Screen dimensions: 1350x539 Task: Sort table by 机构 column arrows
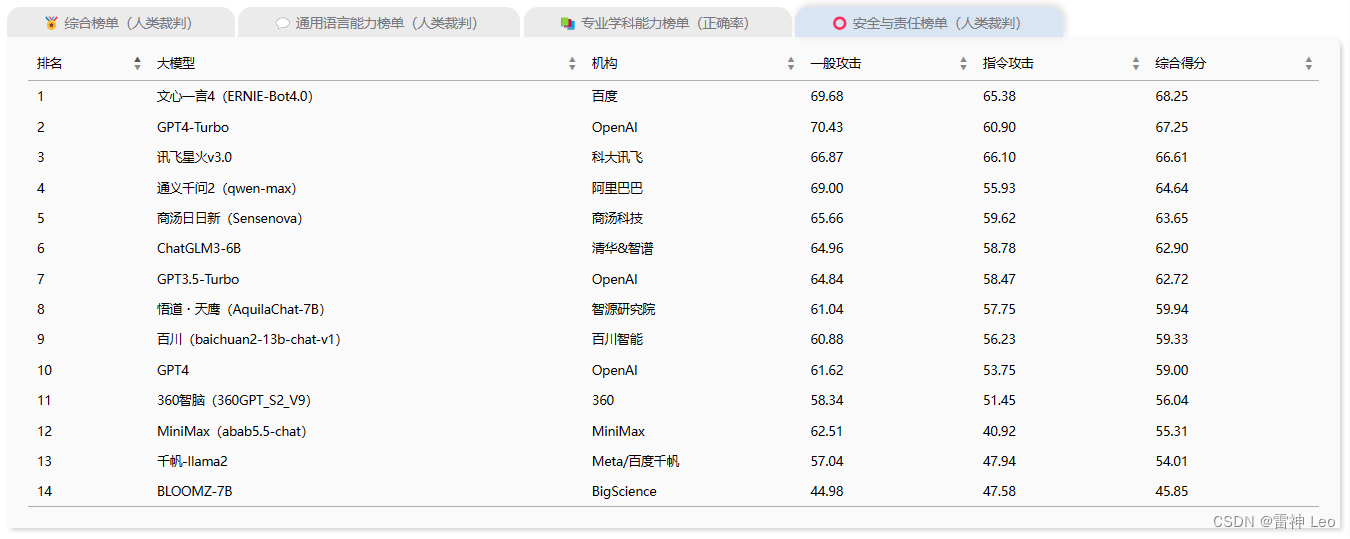[x=791, y=63]
